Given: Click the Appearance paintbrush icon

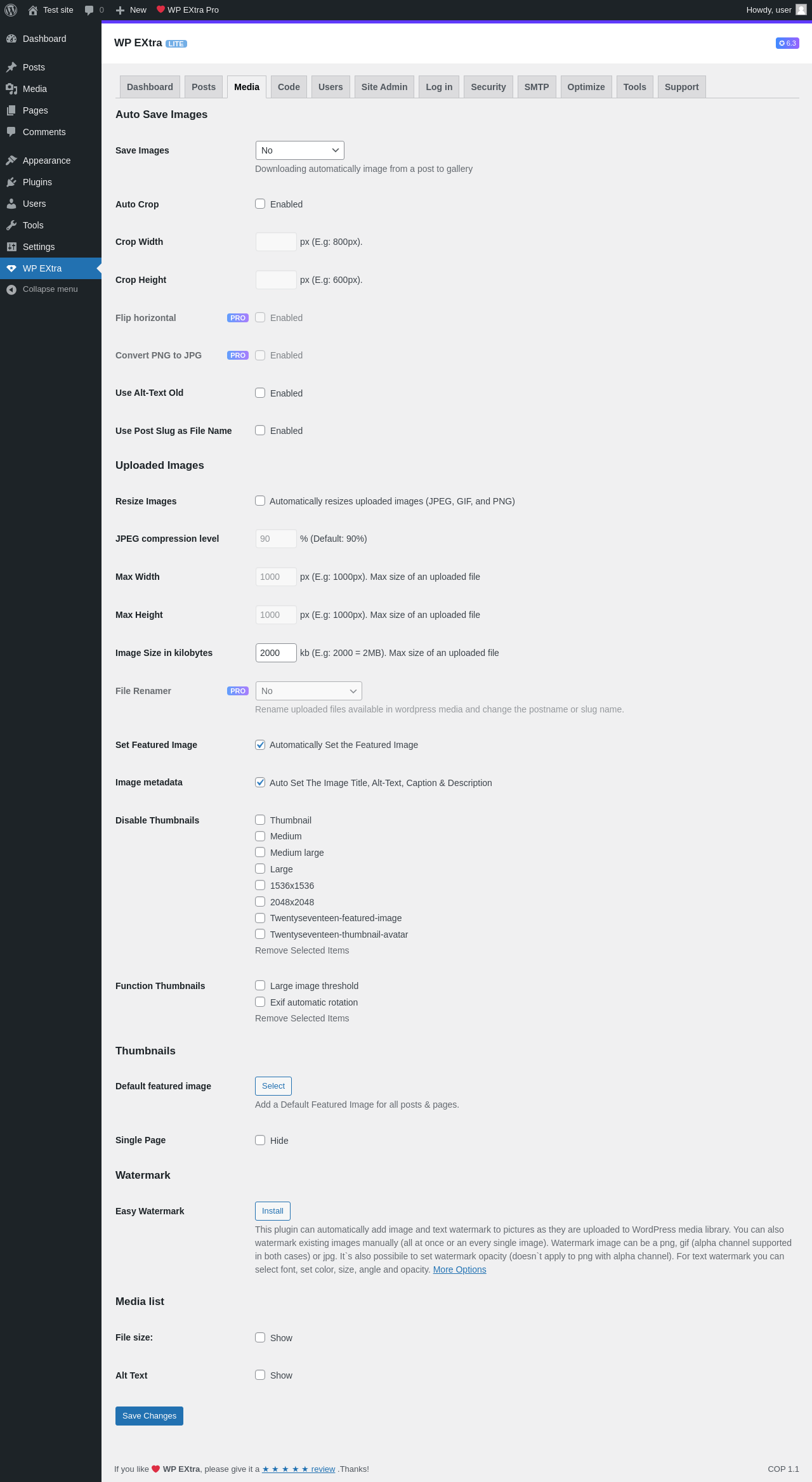Looking at the screenshot, I should 11,161.
